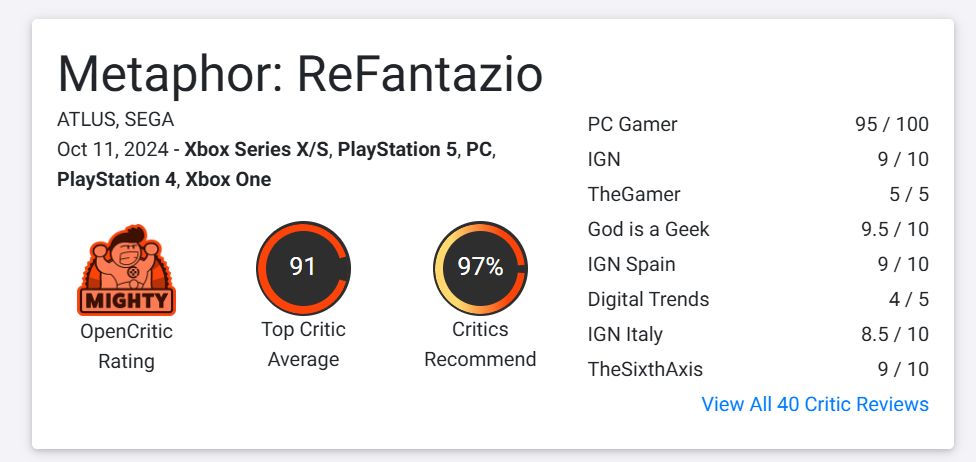Click the ATLUS, SEGA publisher text

click(116, 120)
